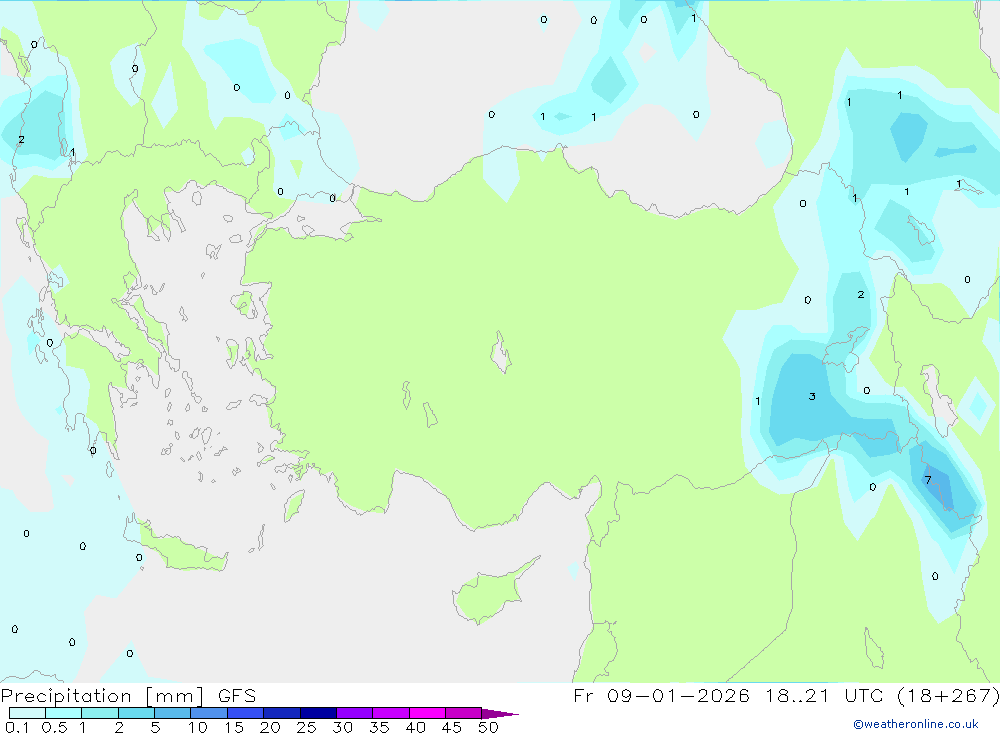
Task: Click the legend label '0.1'
Action: coord(17,727)
